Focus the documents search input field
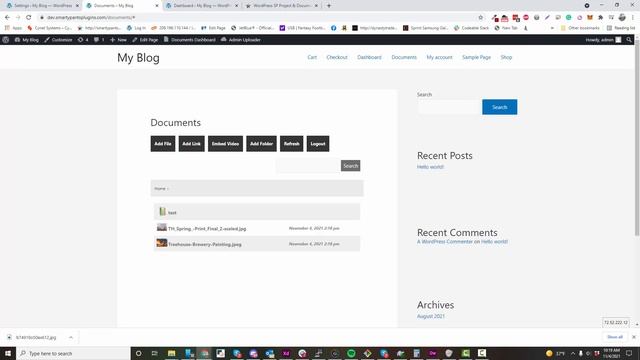This screenshot has height=360, width=640. (x=308, y=166)
